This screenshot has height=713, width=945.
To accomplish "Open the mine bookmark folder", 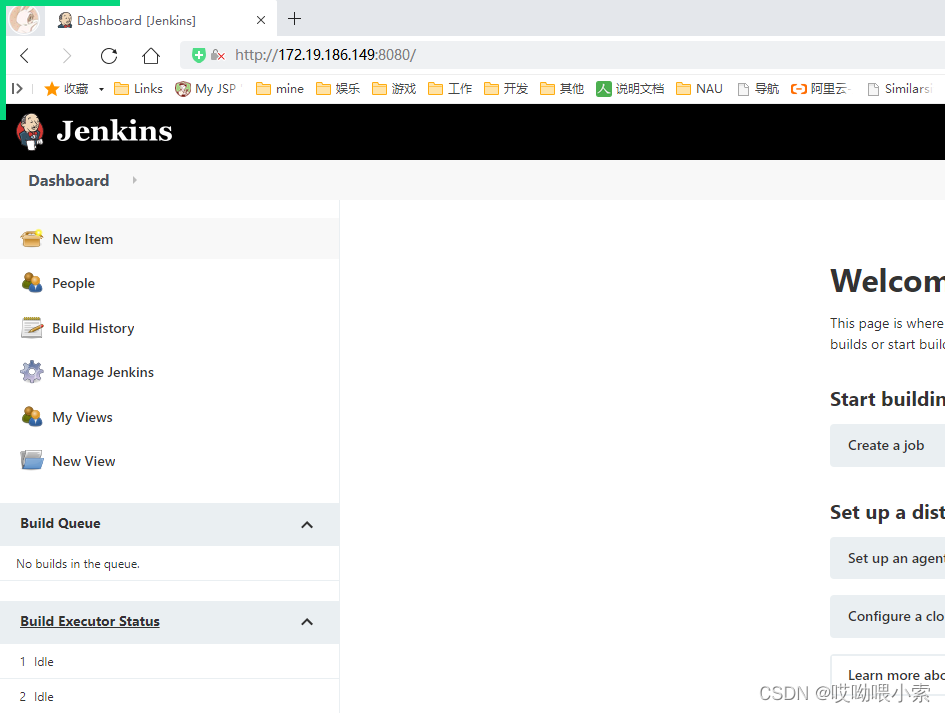I will [x=280, y=89].
